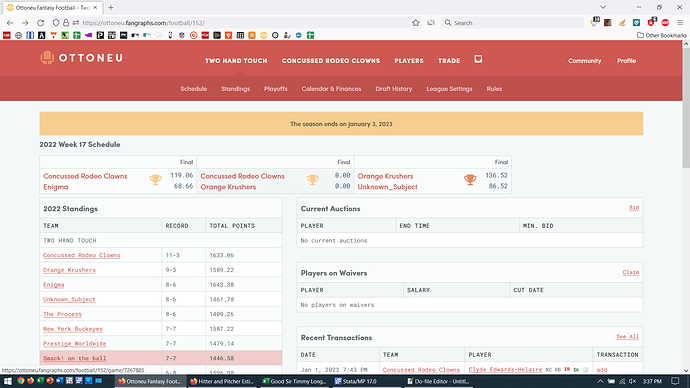This screenshot has height=388, width=690.
Task: Open Unknown_Subject team in standings table
Action: pyautogui.click(x=69, y=299)
